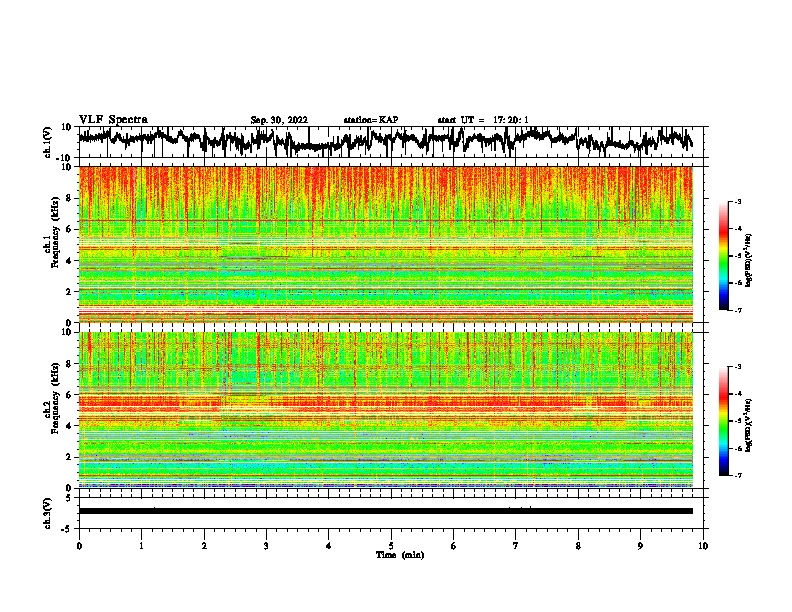Click the "-3" label on ch.2 colorbar
Screen dimensions: 792x612
tap(738, 367)
